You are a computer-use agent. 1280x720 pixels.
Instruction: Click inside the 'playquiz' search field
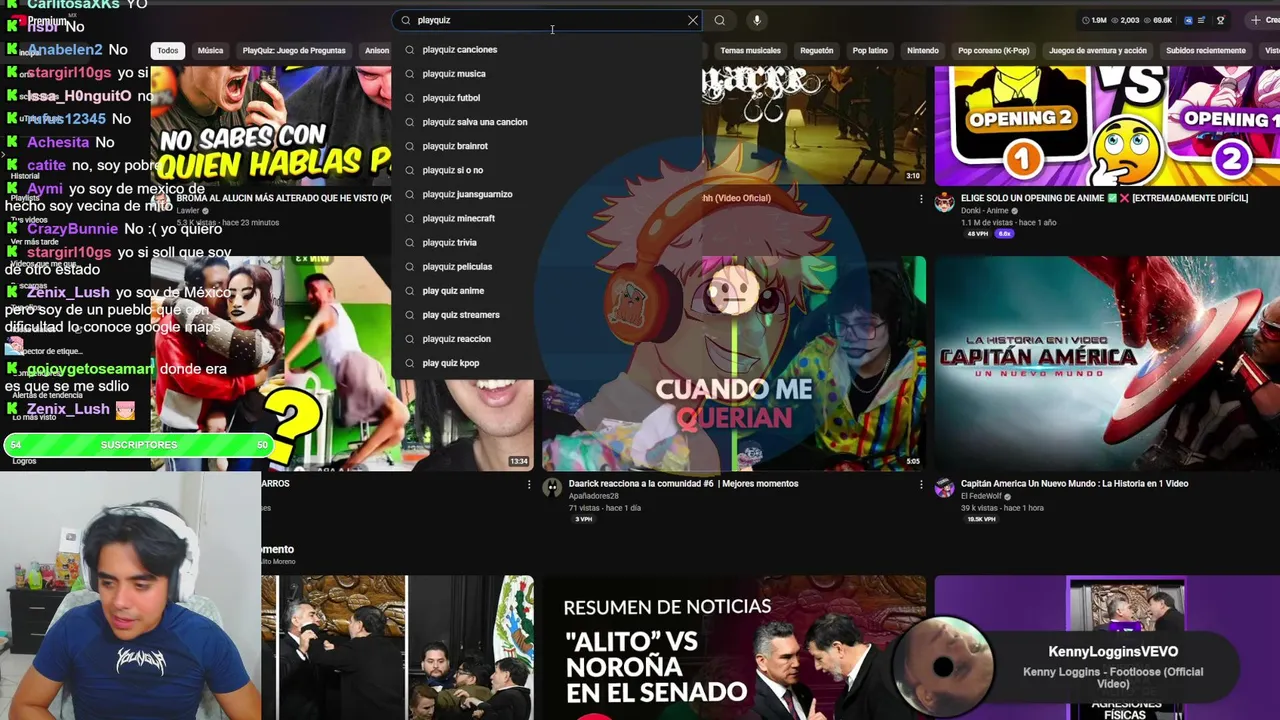tap(548, 20)
